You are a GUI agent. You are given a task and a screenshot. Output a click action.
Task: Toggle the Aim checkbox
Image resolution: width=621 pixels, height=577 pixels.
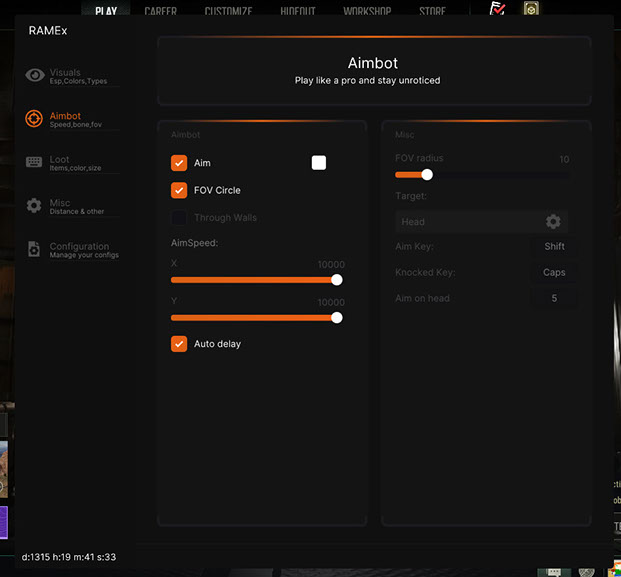point(179,163)
